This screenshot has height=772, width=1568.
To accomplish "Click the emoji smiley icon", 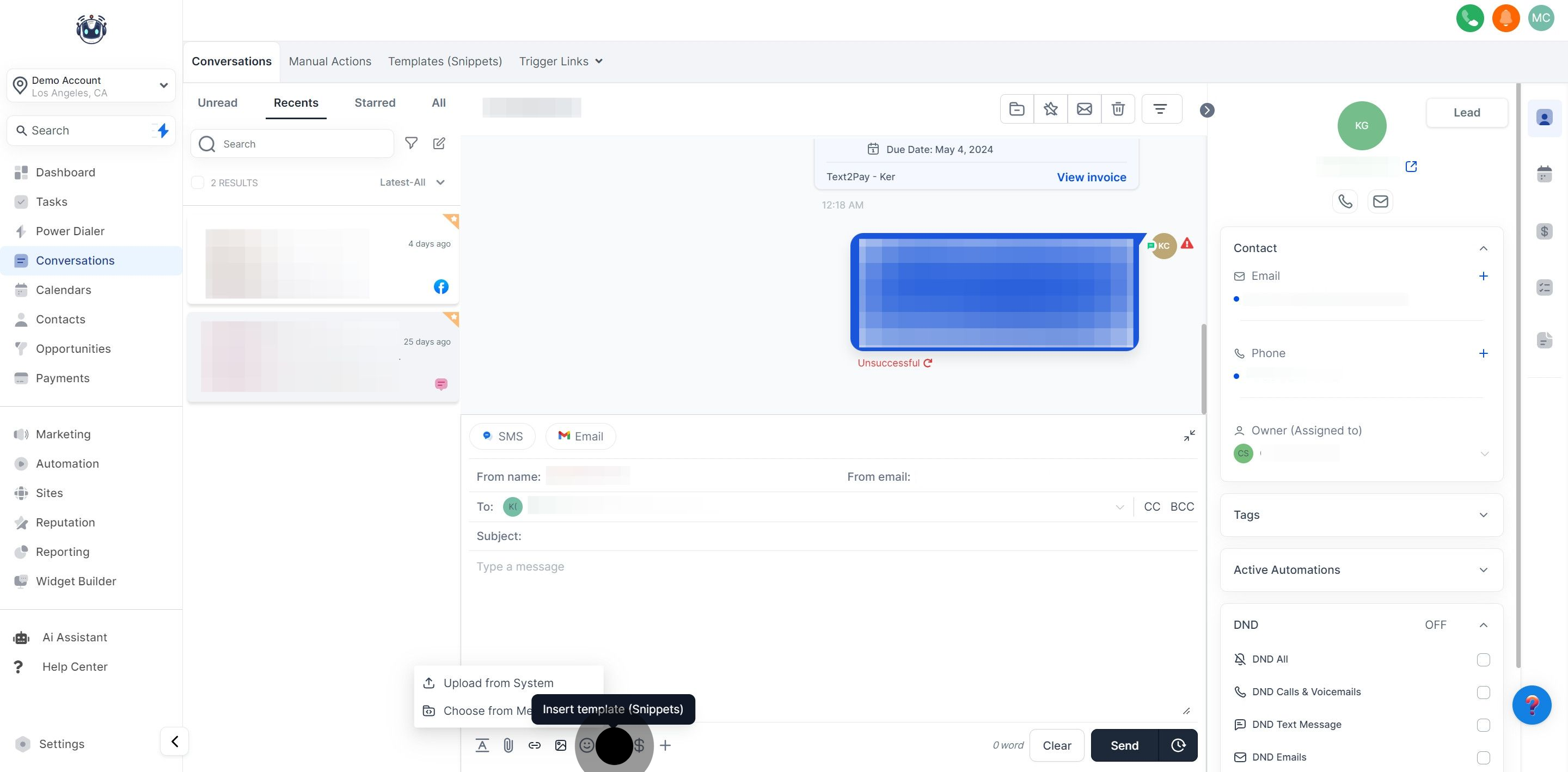I will pos(586,745).
